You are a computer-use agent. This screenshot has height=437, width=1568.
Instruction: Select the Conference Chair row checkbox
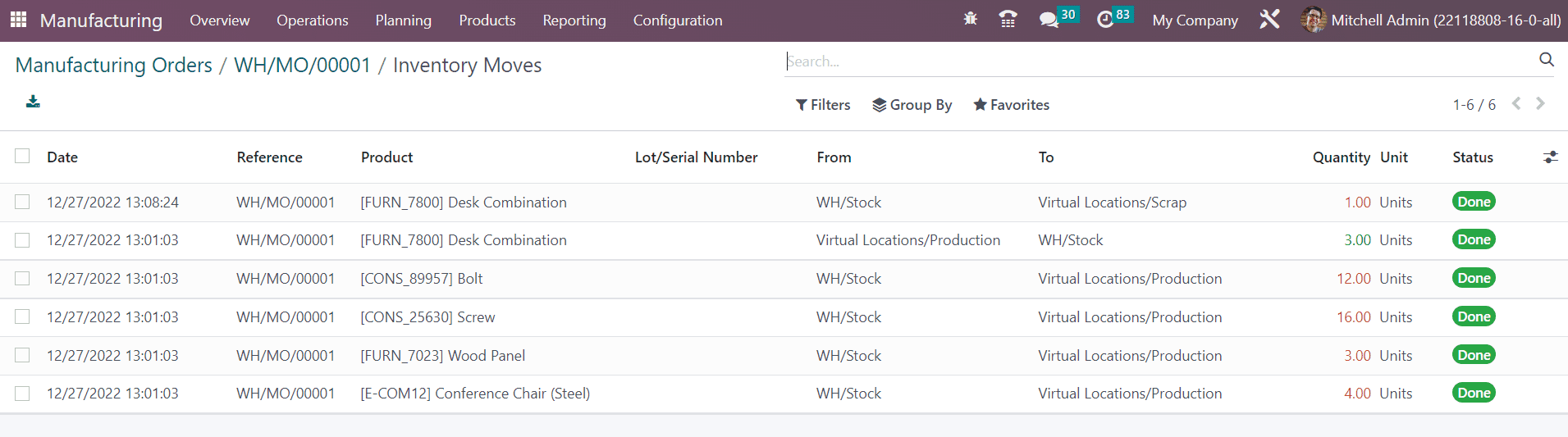click(22, 394)
